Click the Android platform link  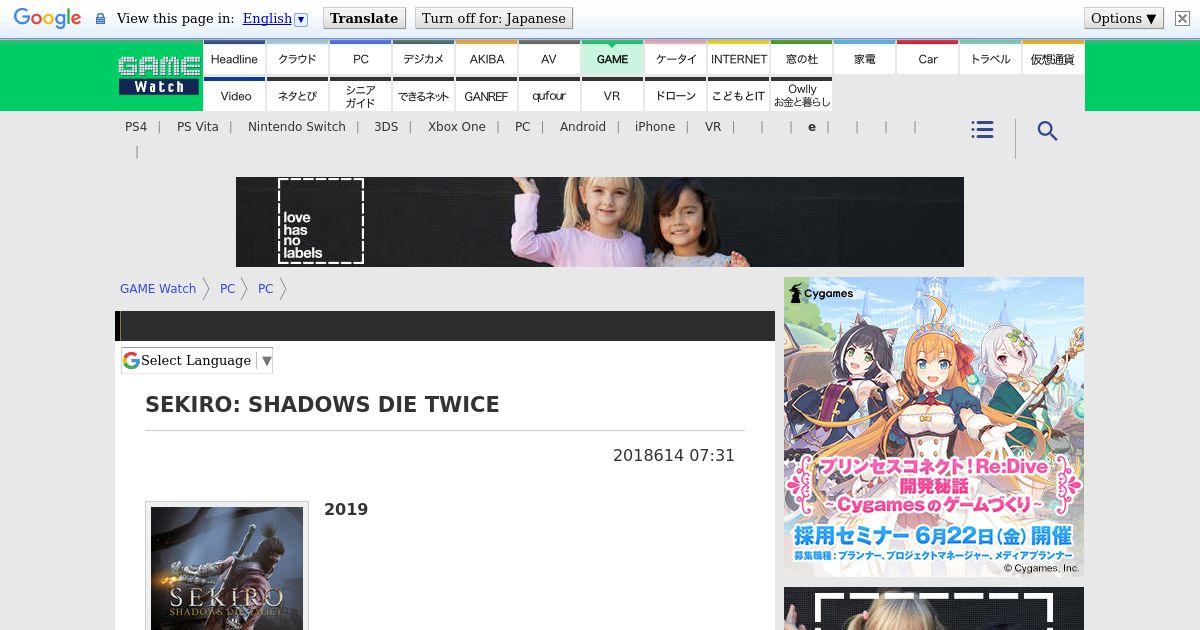(x=582, y=127)
